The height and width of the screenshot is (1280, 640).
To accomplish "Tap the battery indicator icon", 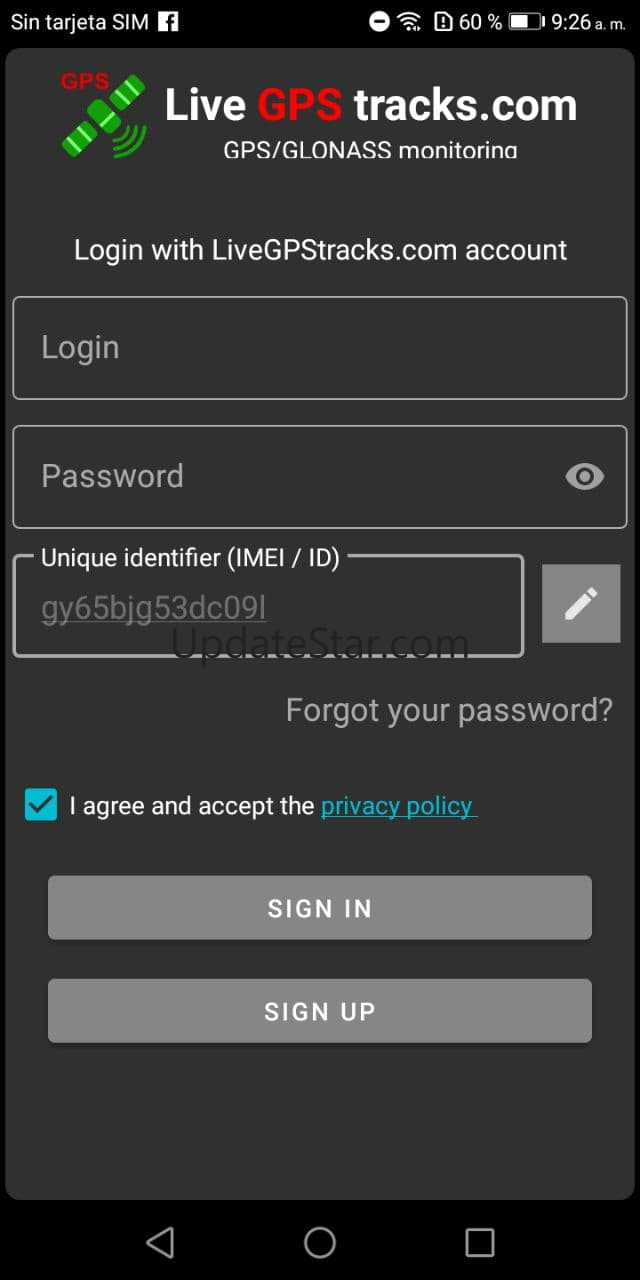I will click(526, 21).
